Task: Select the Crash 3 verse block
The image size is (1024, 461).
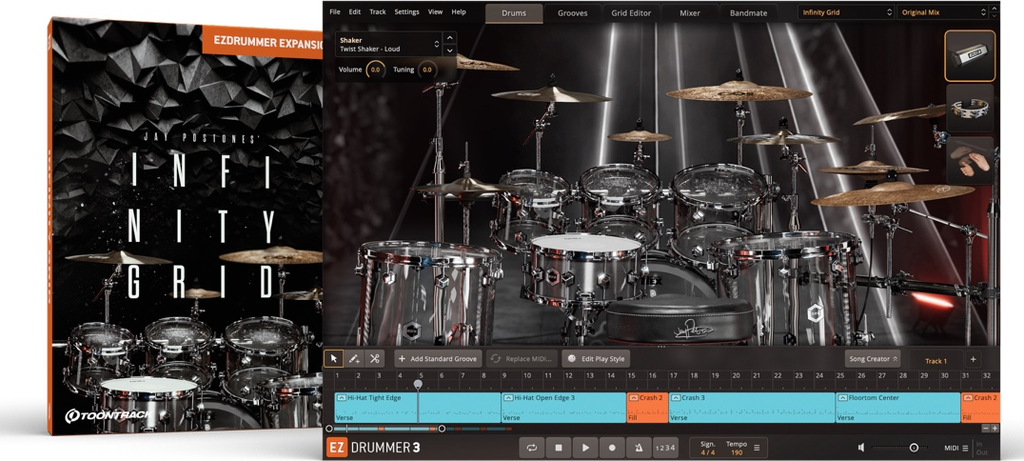Action: [751, 407]
